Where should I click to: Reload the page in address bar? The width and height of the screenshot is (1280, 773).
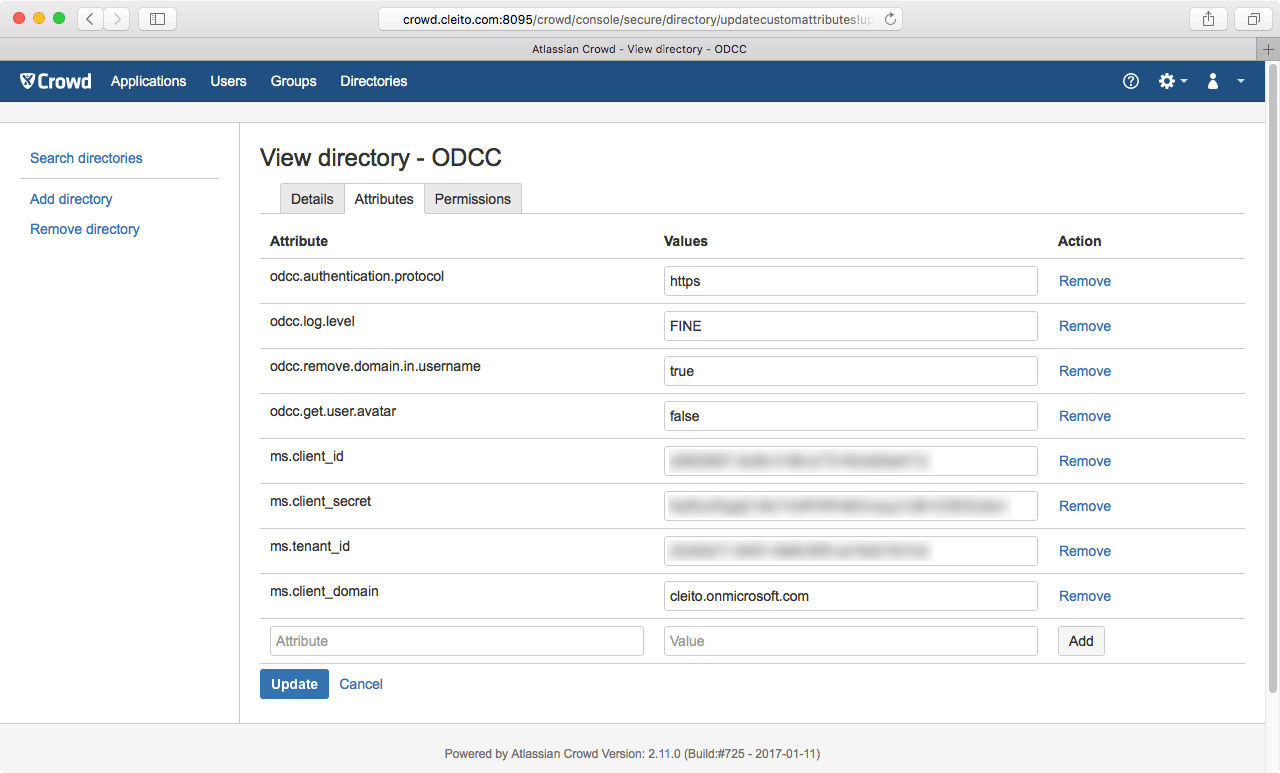point(890,18)
